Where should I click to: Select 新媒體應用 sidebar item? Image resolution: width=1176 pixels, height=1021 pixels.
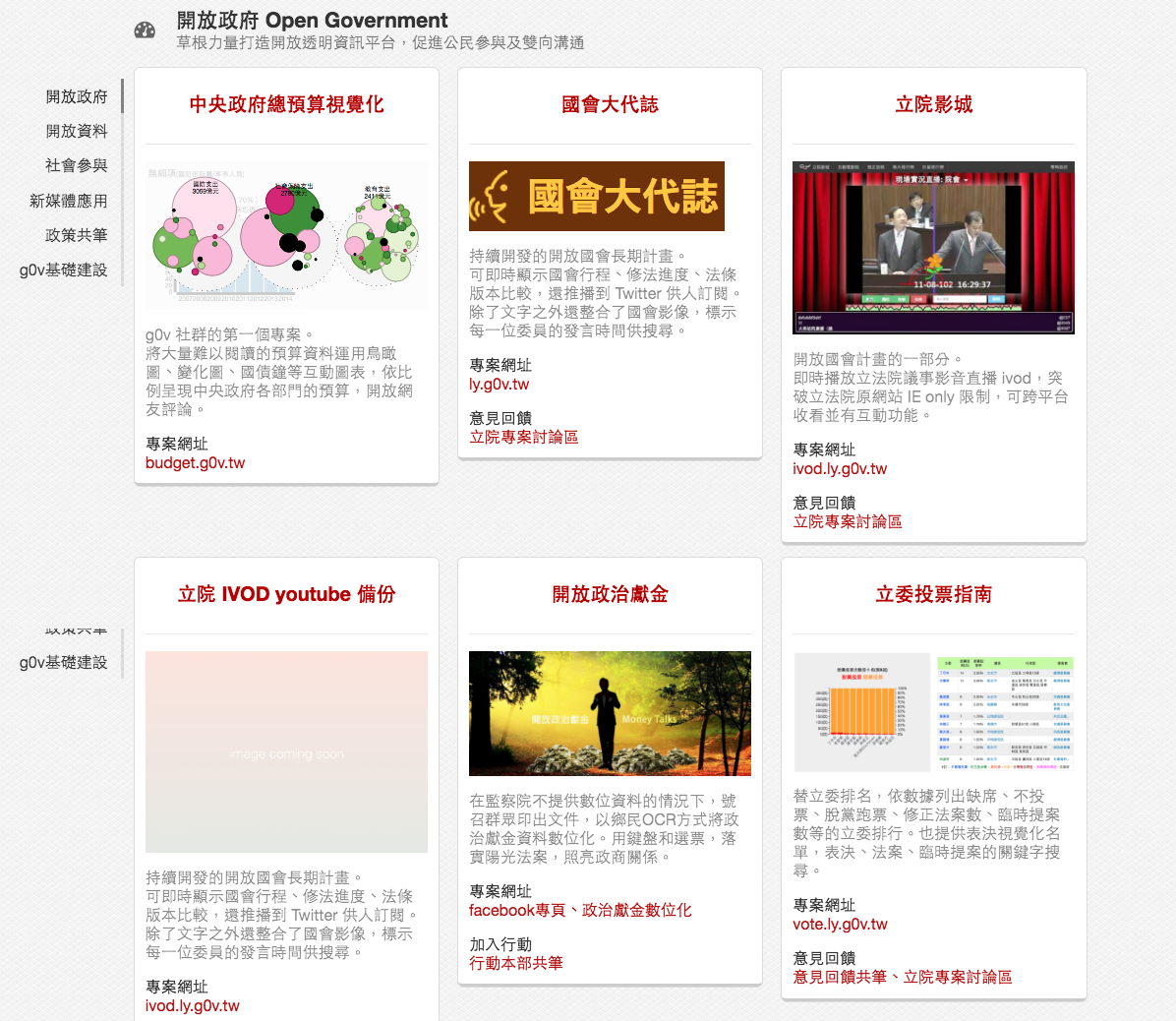click(x=69, y=201)
